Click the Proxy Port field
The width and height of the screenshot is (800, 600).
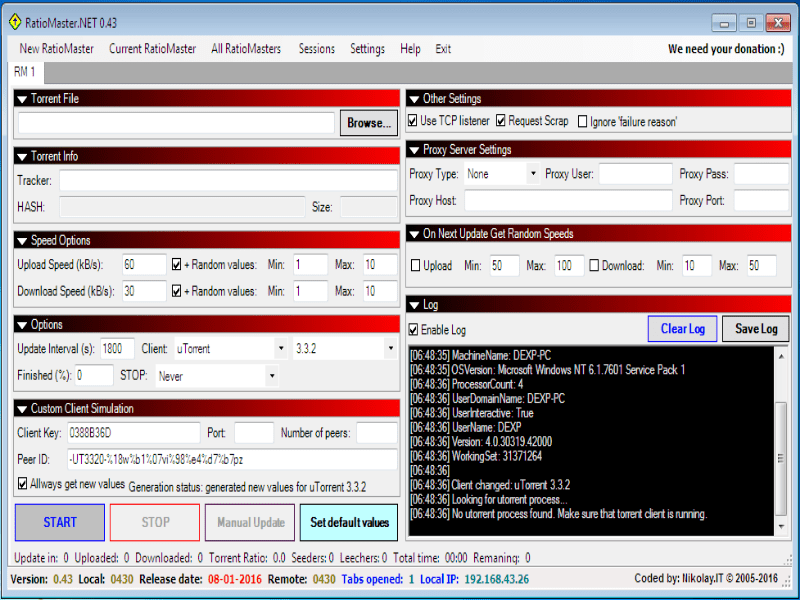(x=761, y=201)
